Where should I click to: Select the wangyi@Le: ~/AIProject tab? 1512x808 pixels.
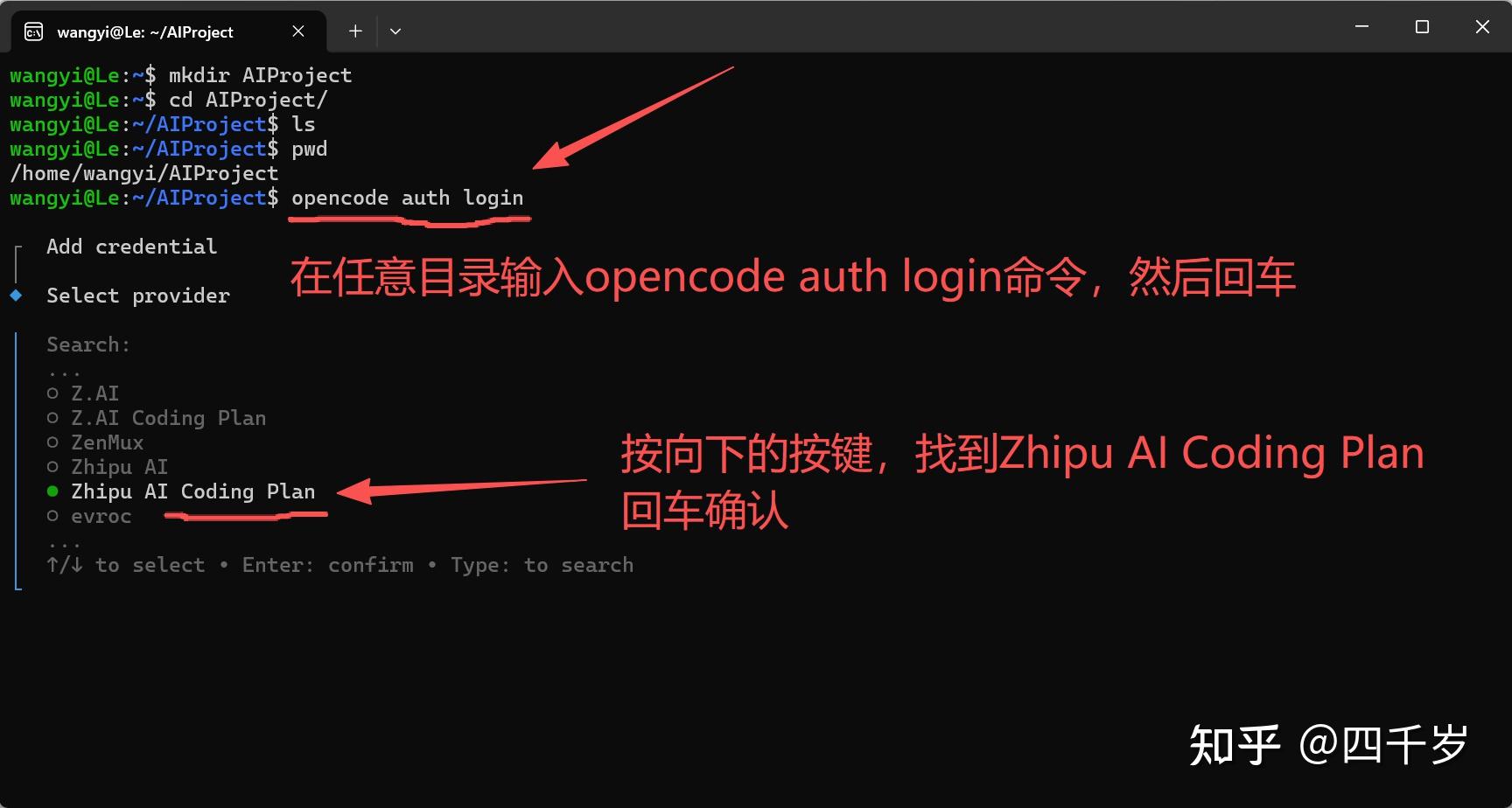[x=168, y=31]
